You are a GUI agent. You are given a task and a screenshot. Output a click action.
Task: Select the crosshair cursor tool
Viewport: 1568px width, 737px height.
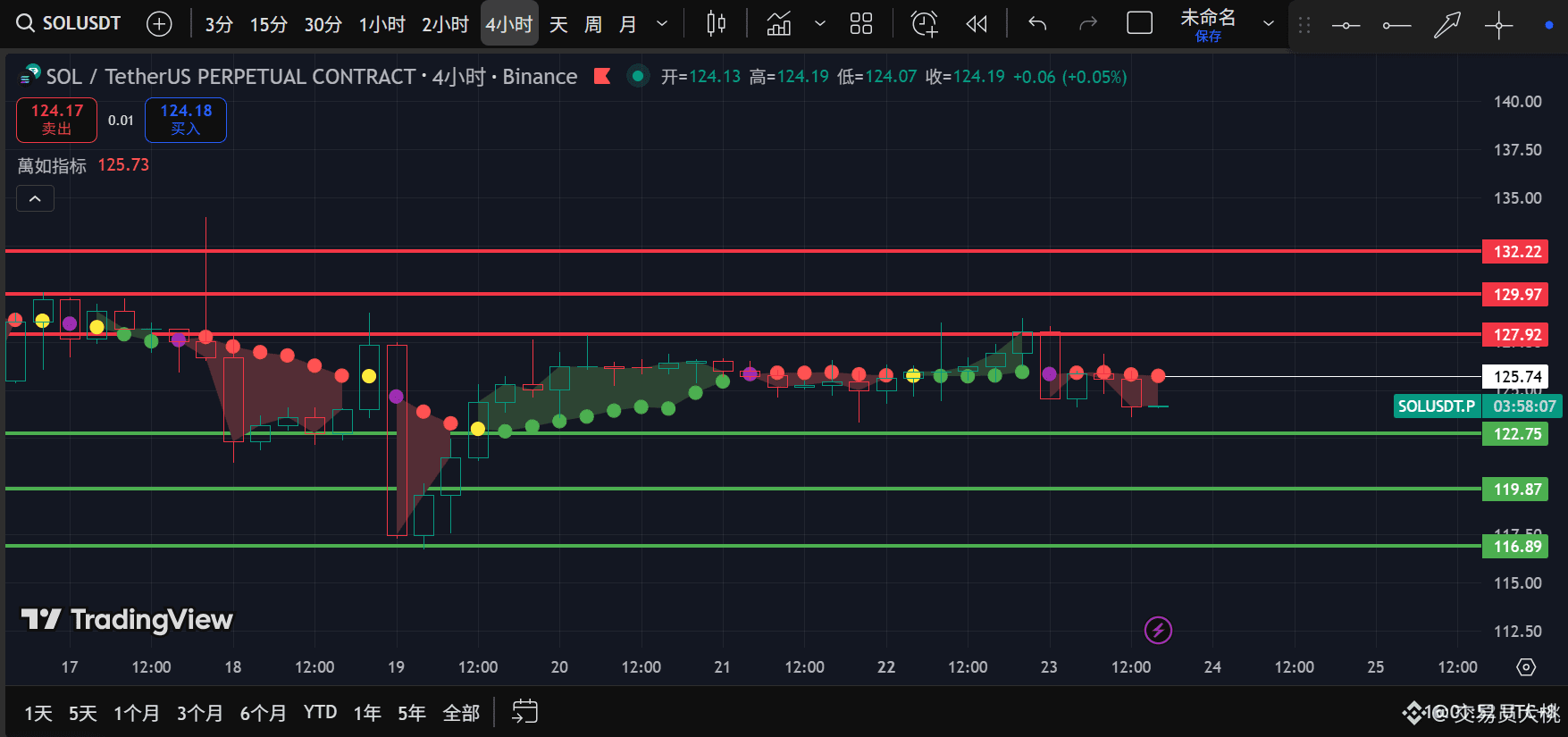pyautogui.click(x=1498, y=26)
